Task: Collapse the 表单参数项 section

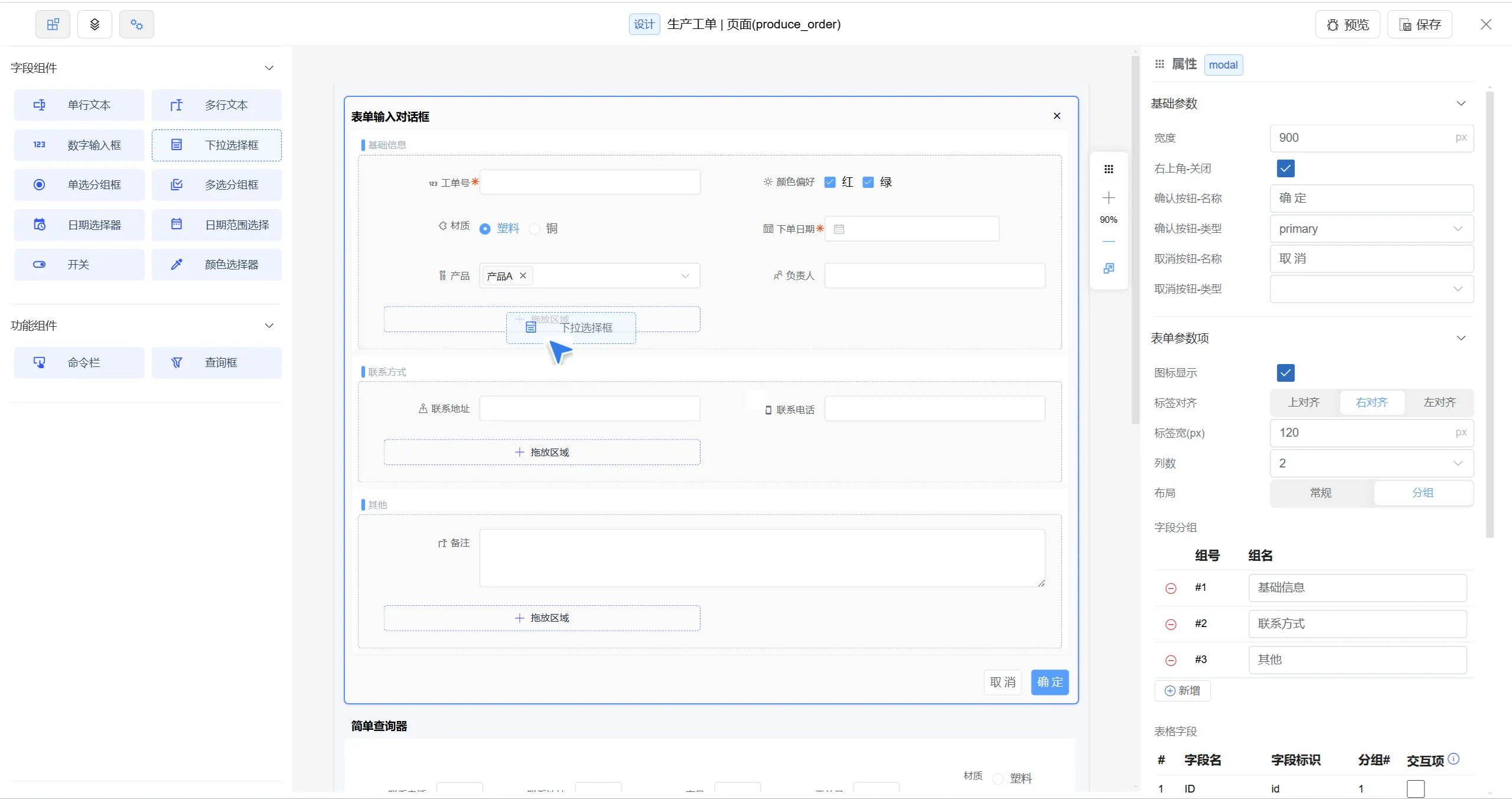Action: click(1461, 338)
